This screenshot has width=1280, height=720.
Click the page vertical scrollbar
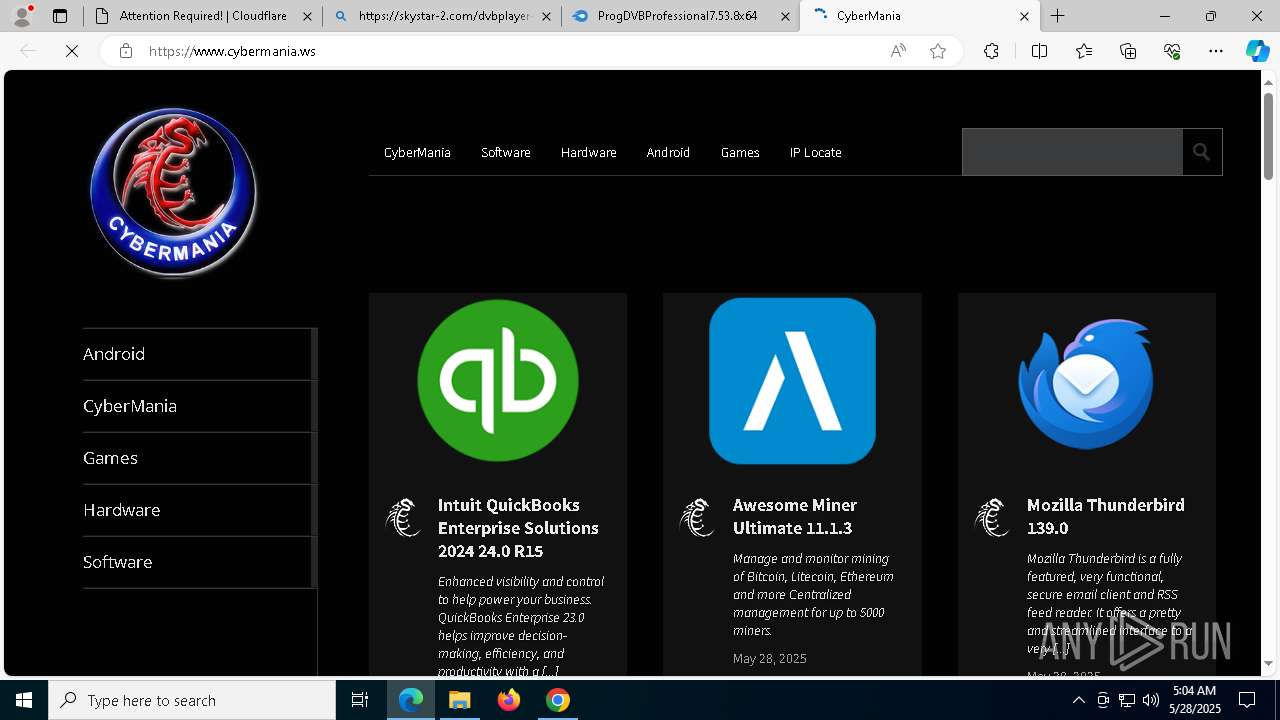pos(1268,138)
